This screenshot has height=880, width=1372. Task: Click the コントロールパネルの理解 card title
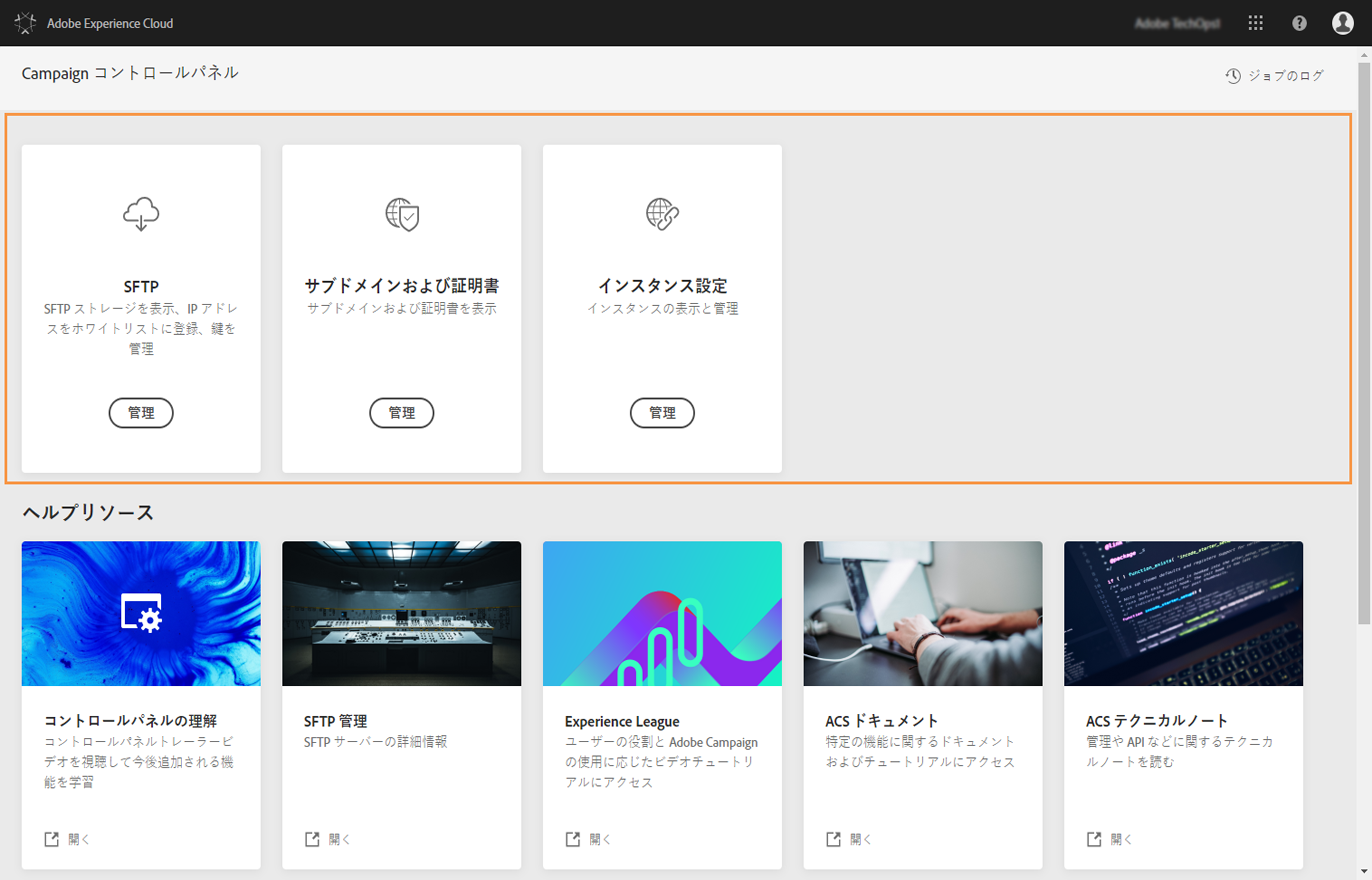point(131,721)
